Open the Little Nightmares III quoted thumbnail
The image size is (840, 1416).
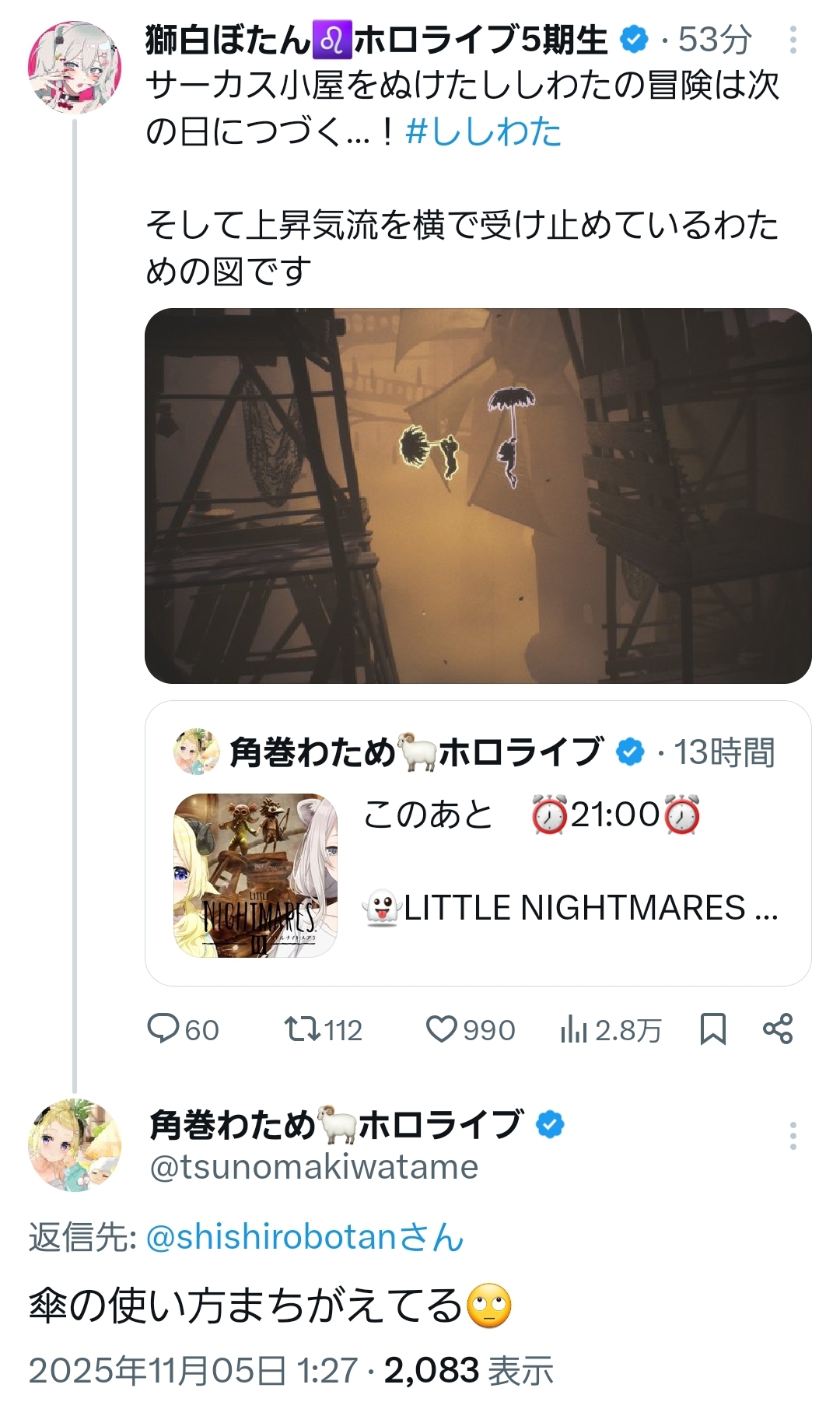coord(256,875)
